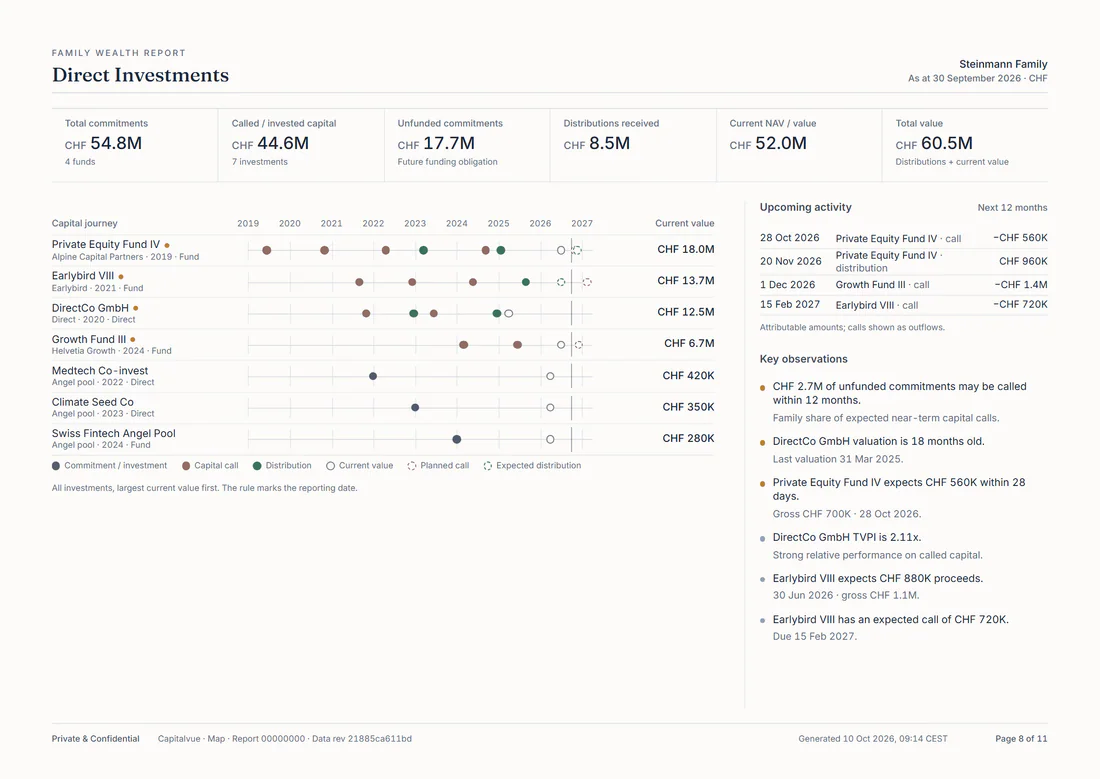
Task: Select Climate Seed Co's commitment dot
Action: click(415, 408)
